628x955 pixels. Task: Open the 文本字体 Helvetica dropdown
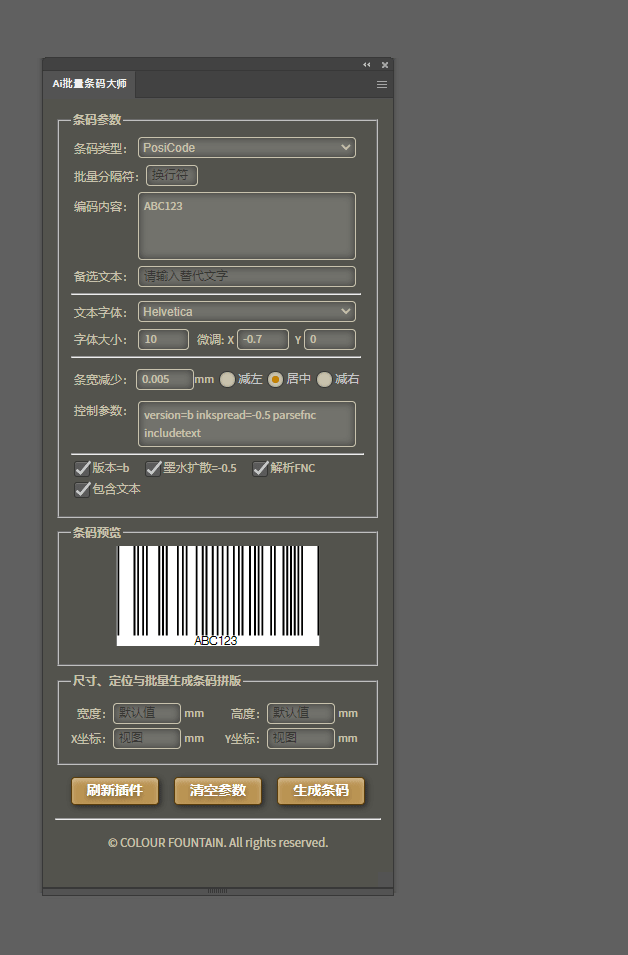click(x=247, y=311)
